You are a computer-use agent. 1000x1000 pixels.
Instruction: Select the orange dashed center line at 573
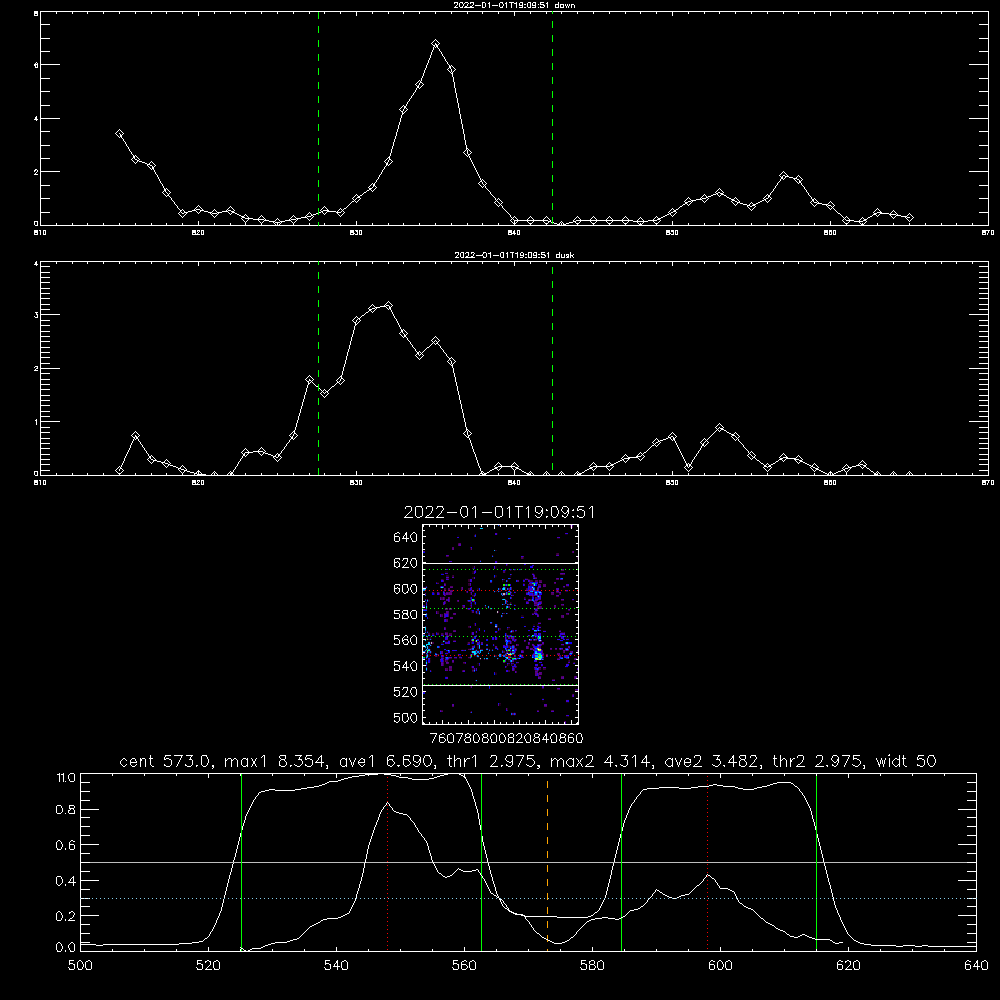coord(547,862)
